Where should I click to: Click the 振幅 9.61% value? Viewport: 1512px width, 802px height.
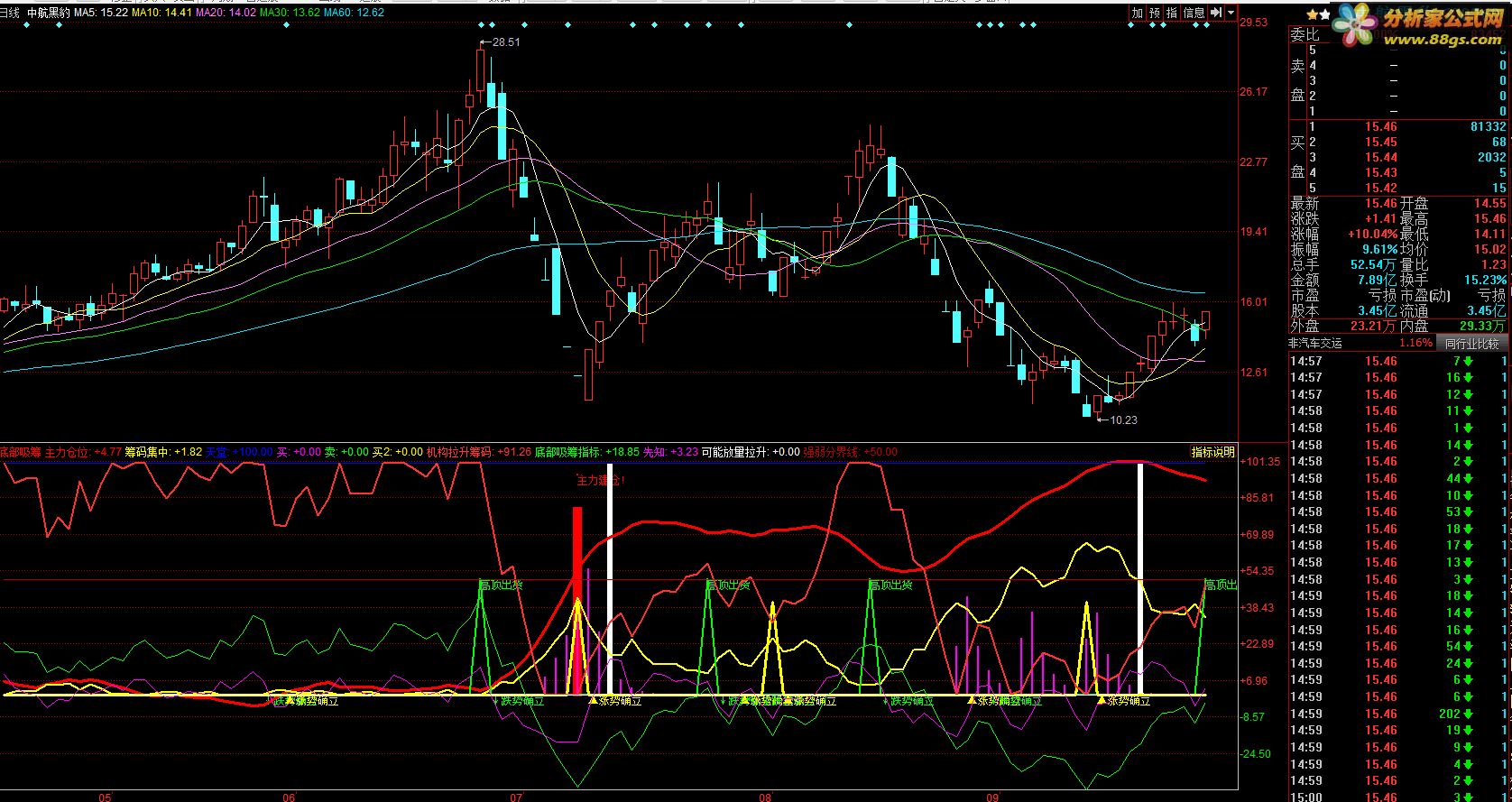[1379, 250]
